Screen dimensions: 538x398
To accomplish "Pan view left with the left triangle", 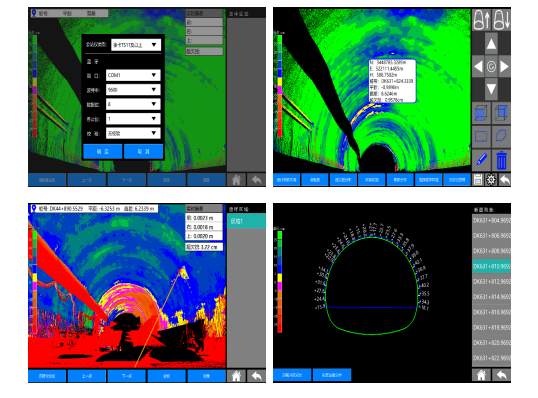I will [x=478, y=67].
